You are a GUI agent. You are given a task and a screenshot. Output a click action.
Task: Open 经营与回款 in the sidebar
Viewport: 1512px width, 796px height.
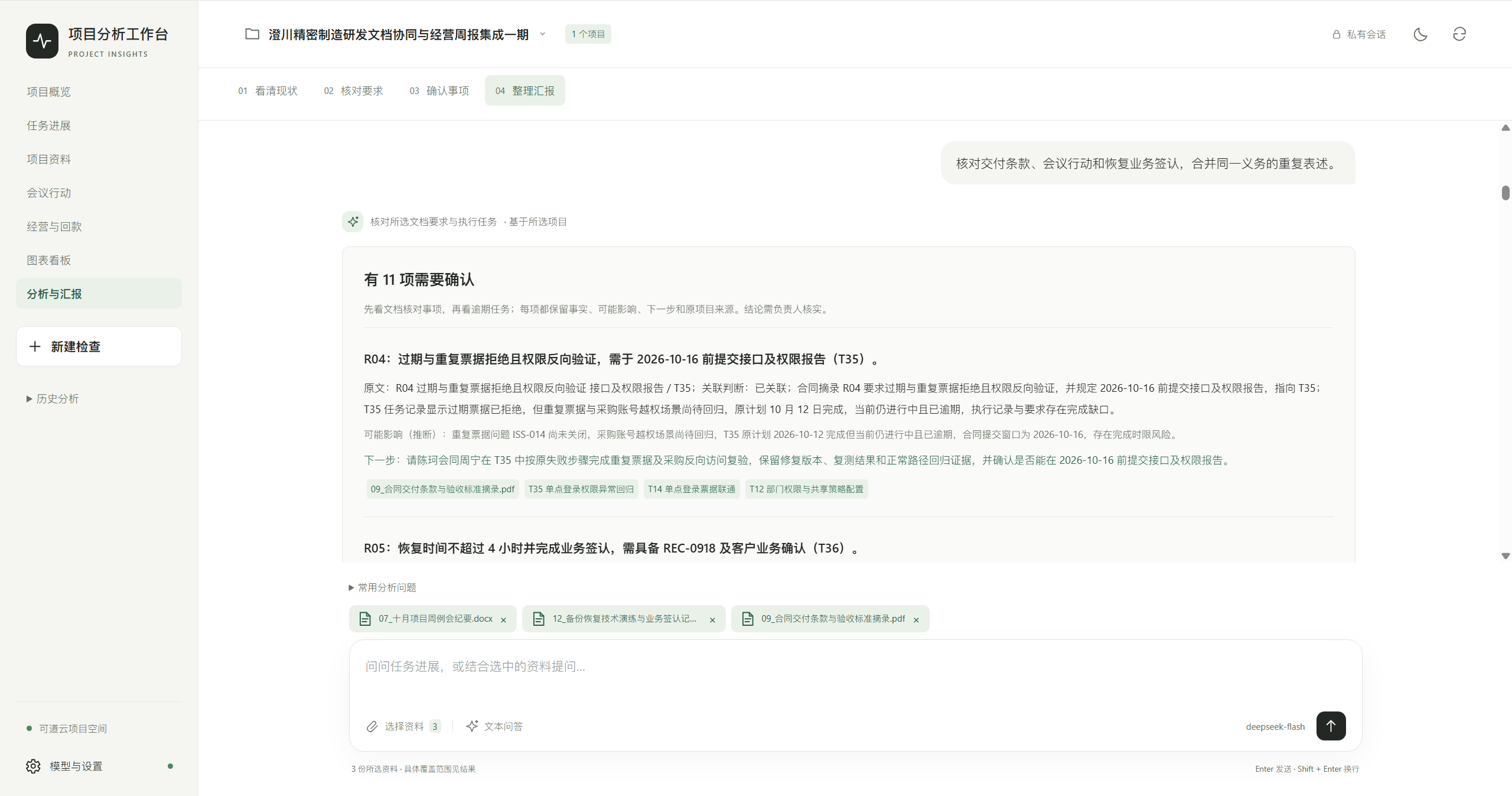99,226
